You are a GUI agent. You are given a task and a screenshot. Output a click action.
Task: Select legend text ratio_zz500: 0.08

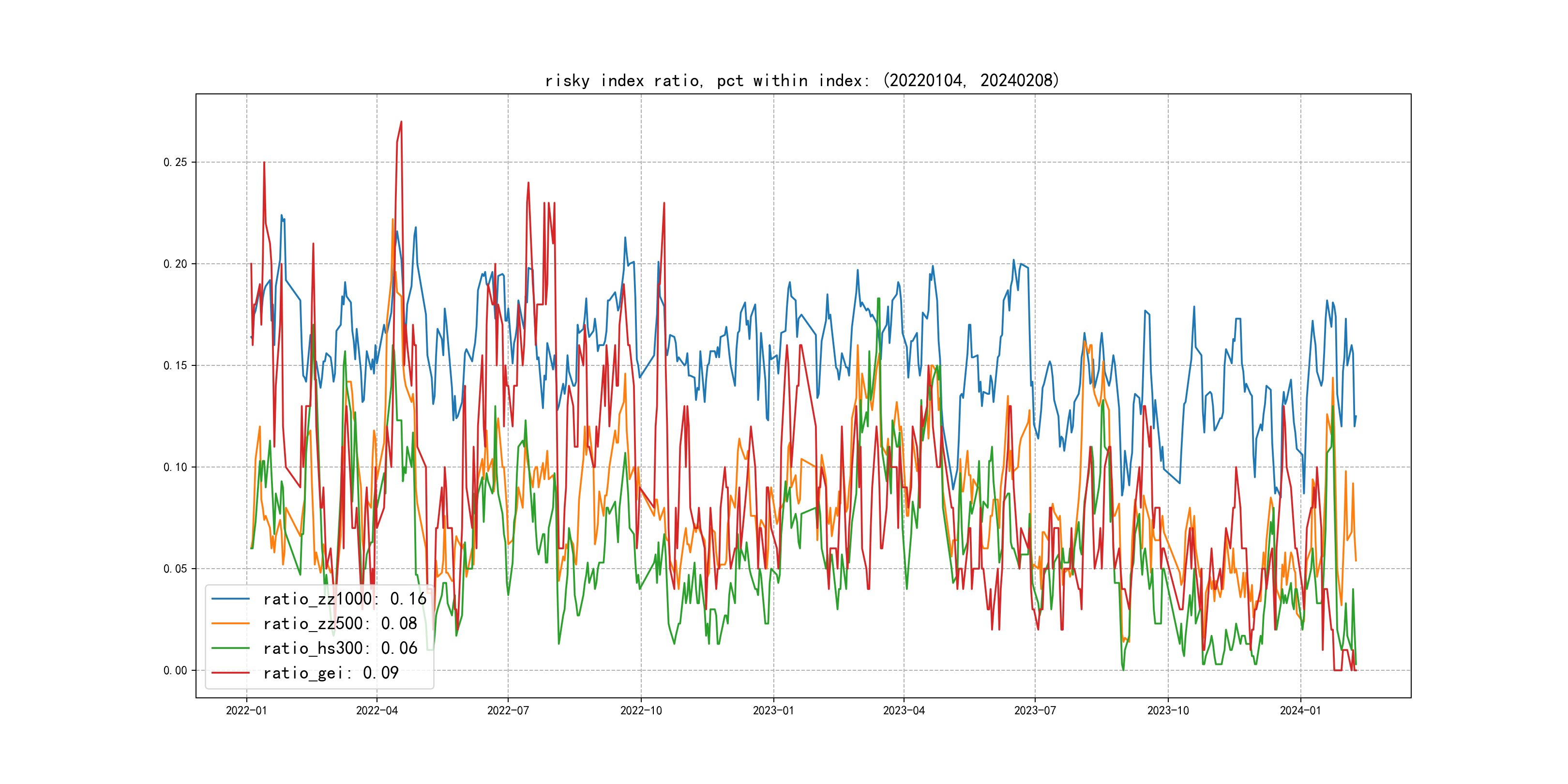[340, 623]
